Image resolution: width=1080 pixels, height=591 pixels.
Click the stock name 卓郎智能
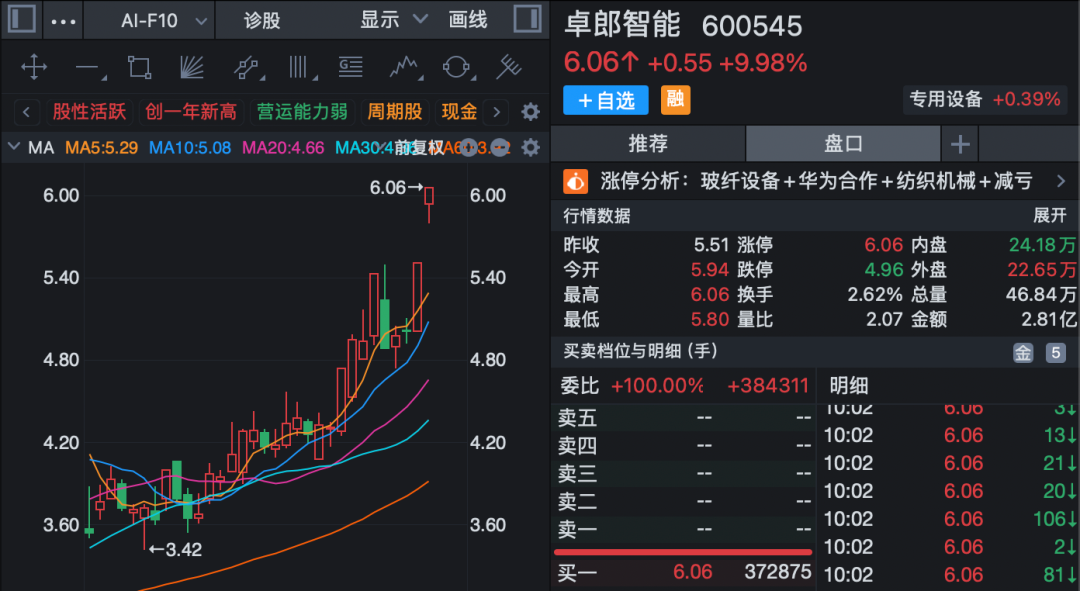click(x=622, y=25)
